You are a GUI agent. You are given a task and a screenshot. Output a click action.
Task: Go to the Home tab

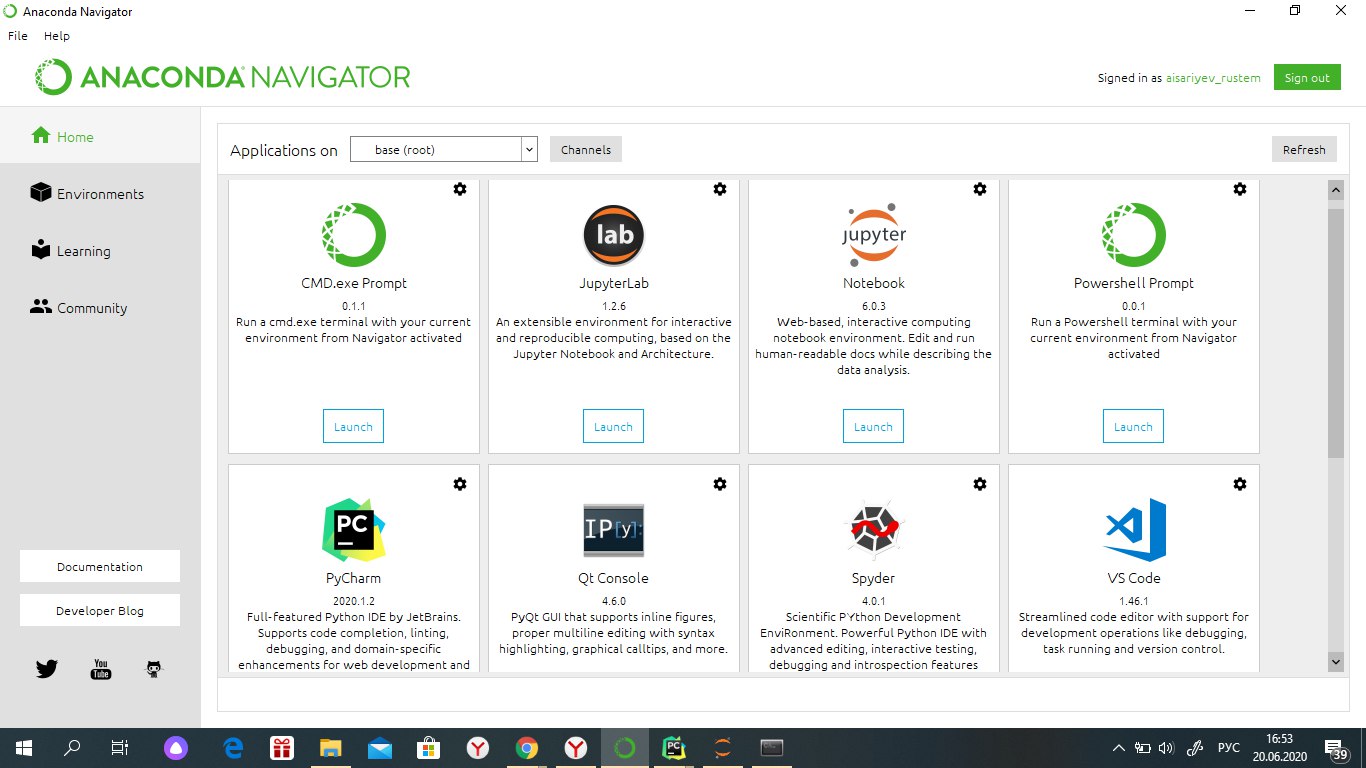point(100,137)
